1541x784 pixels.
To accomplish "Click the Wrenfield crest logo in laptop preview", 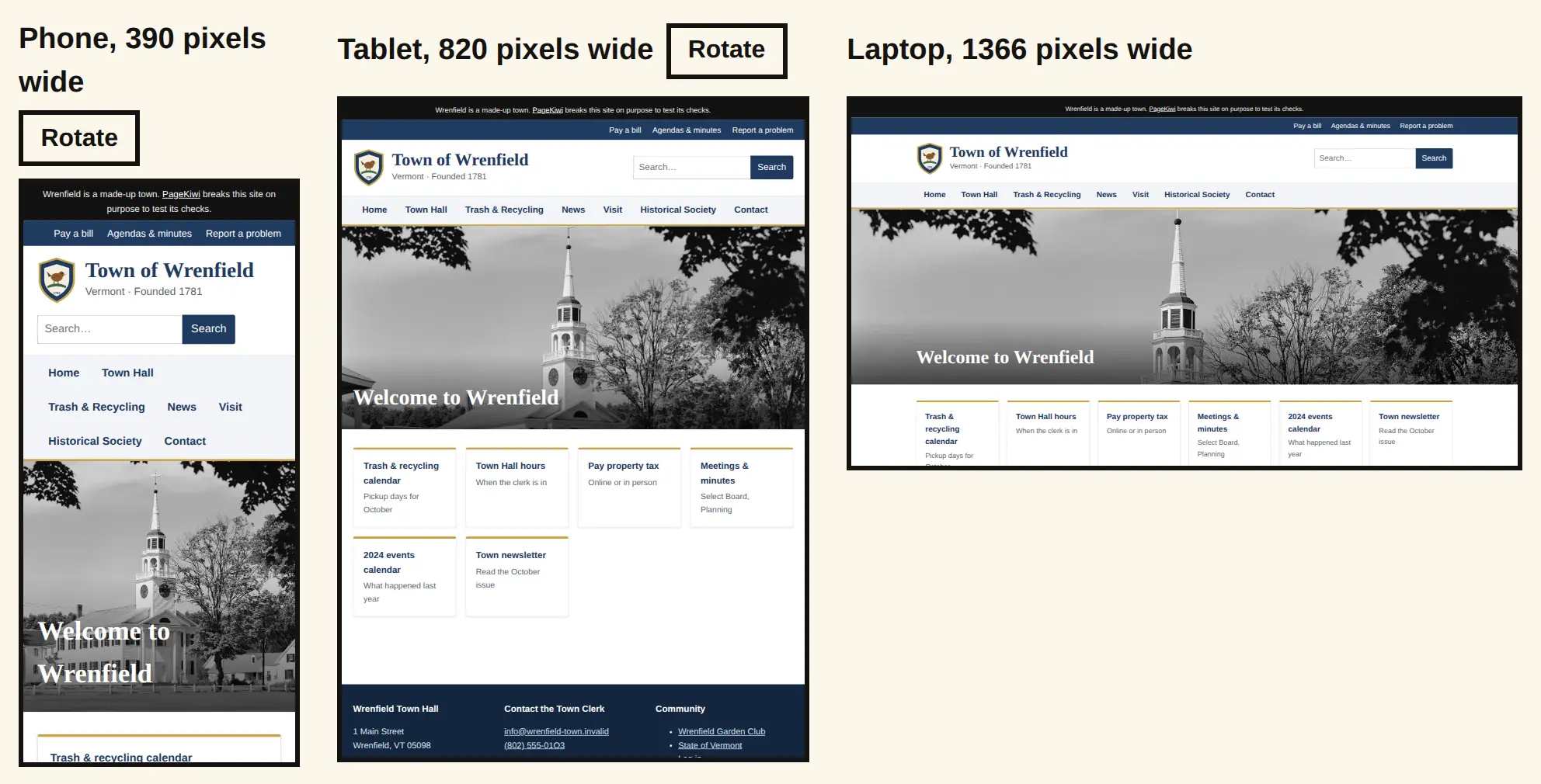I will [x=930, y=158].
